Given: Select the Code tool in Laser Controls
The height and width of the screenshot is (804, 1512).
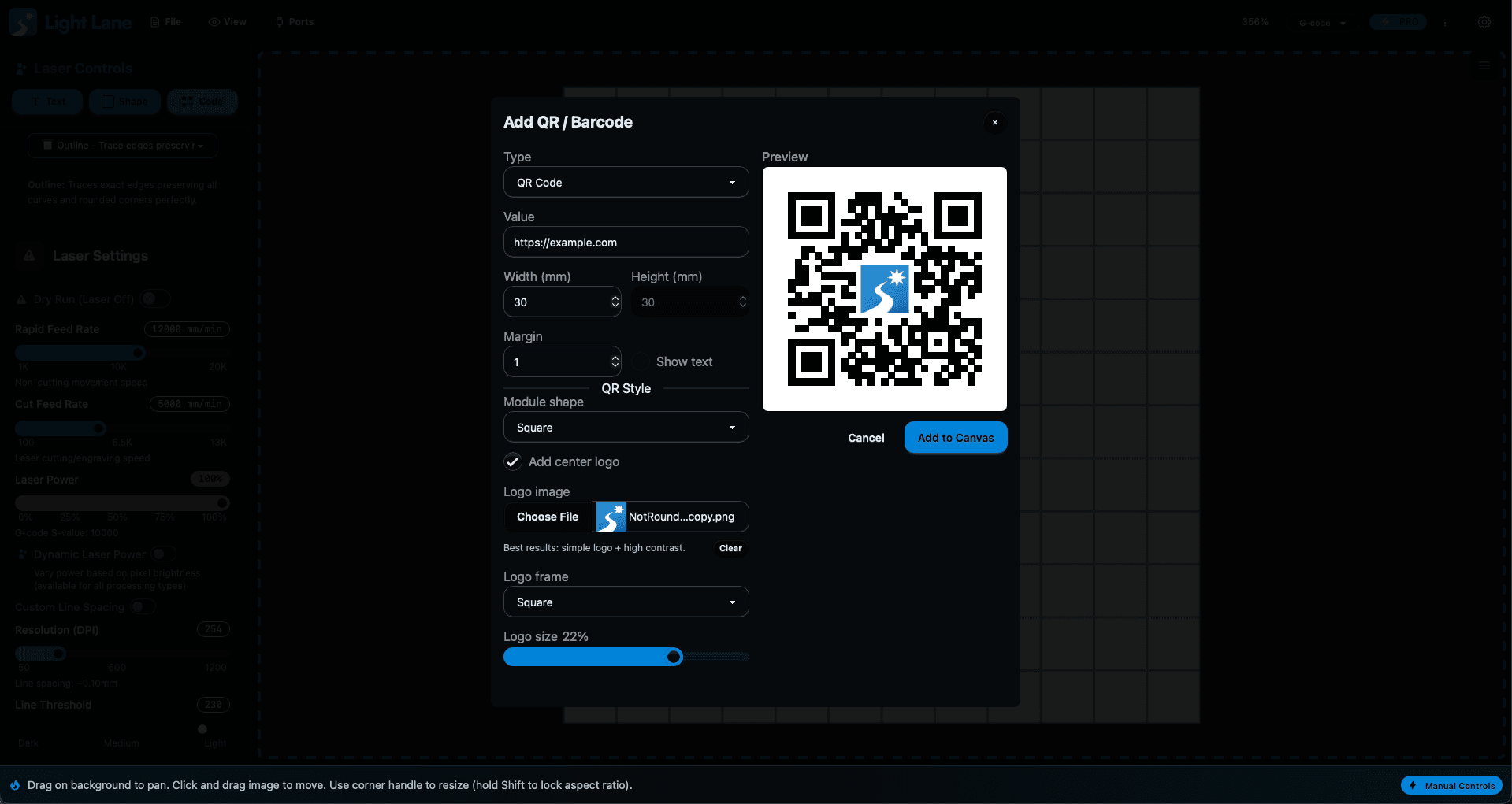Looking at the screenshot, I should [x=202, y=102].
